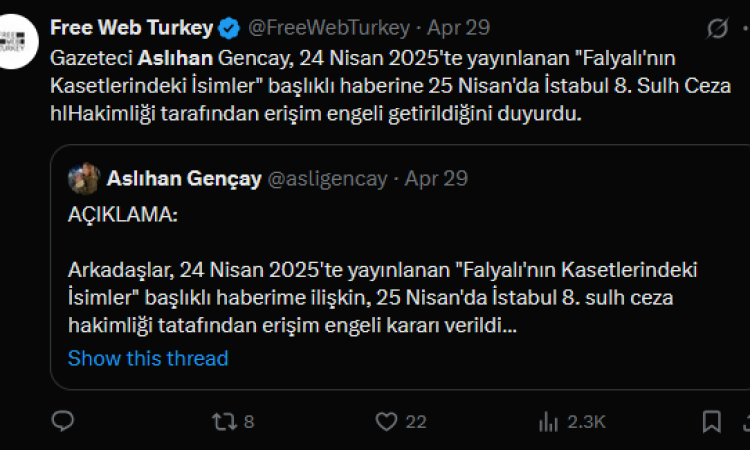Open the @asligencay handle
The width and height of the screenshot is (750, 450).
coord(328,179)
